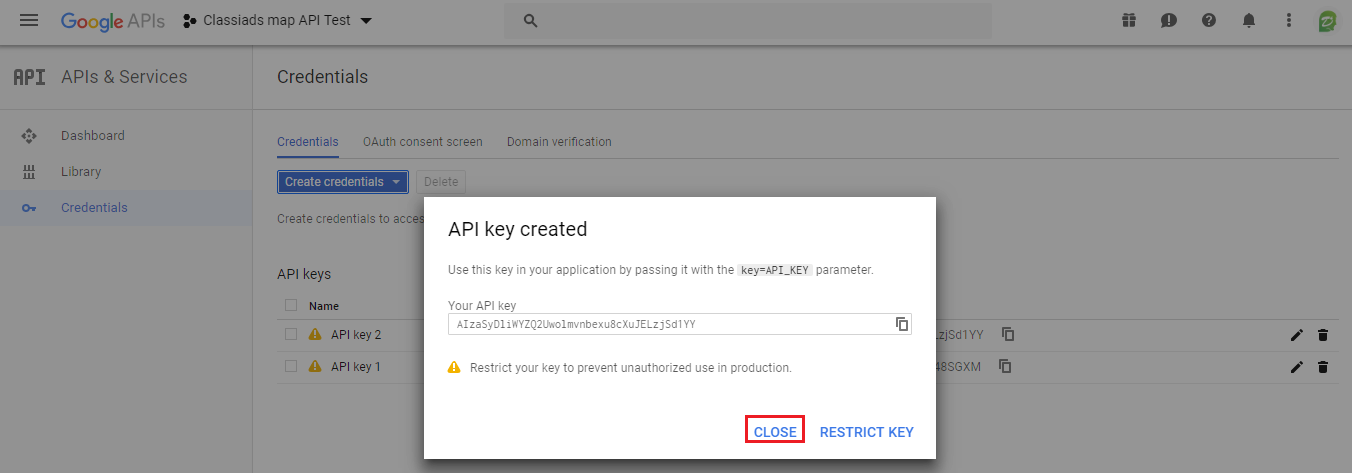
Task: Open the help question mark icon
Action: [1209, 20]
